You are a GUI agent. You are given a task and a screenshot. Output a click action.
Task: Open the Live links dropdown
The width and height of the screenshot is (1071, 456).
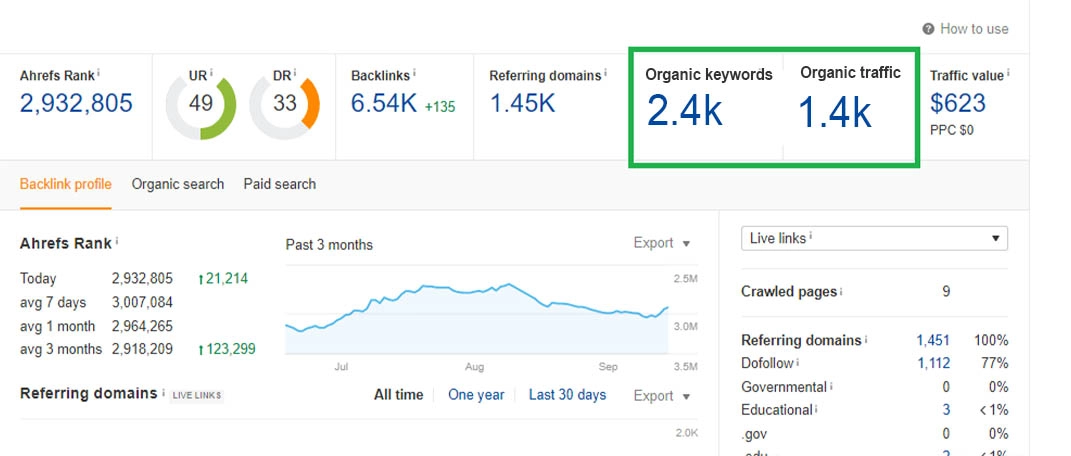point(874,238)
